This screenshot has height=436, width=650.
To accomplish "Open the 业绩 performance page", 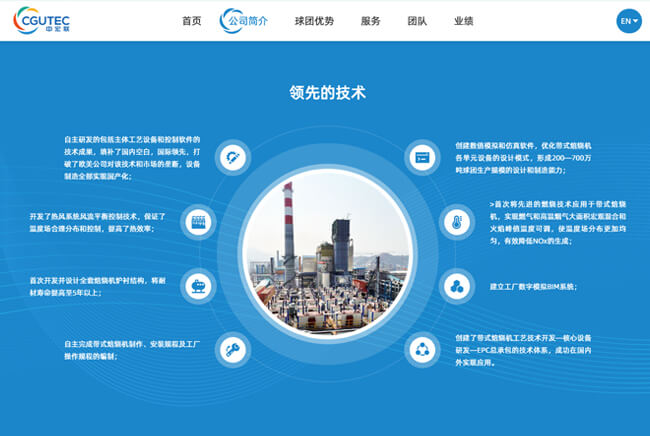I will coord(463,21).
